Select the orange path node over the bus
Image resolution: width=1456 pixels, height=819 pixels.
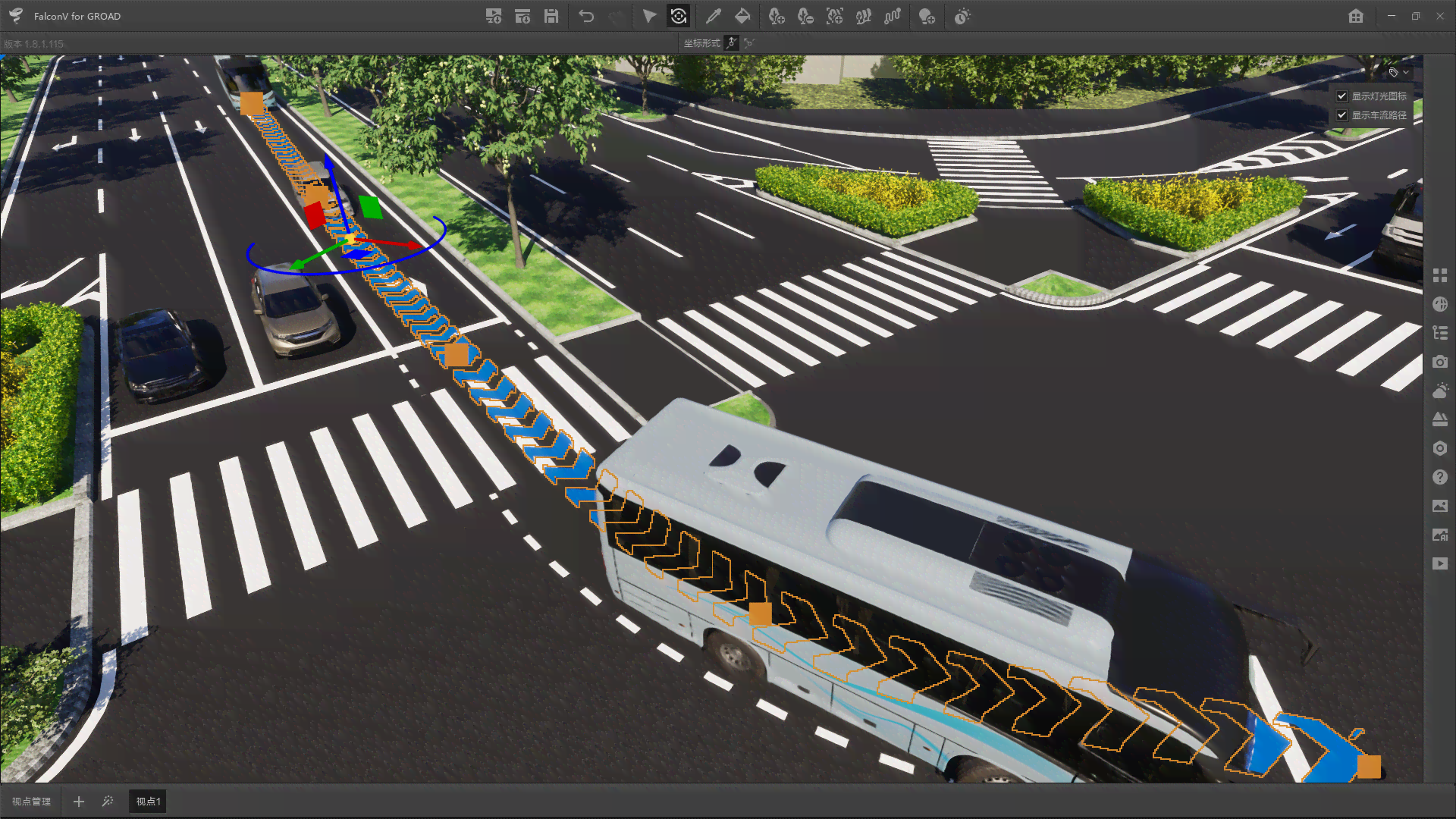pos(760,614)
